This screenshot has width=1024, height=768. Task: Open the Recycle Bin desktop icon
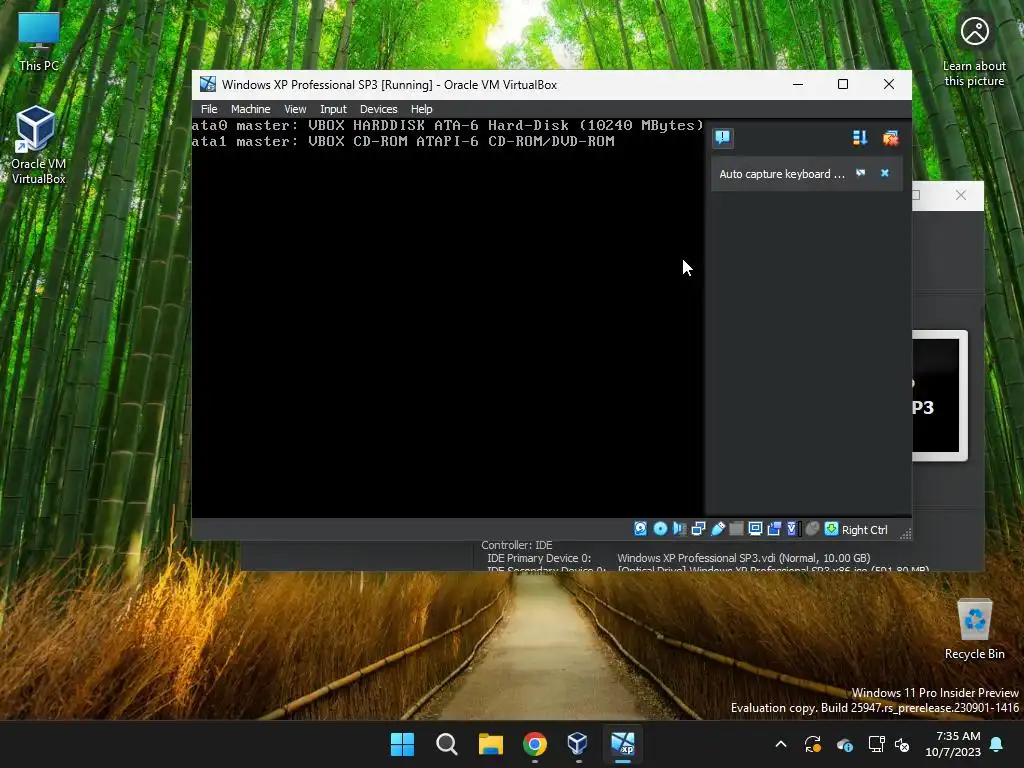click(974, 629)
